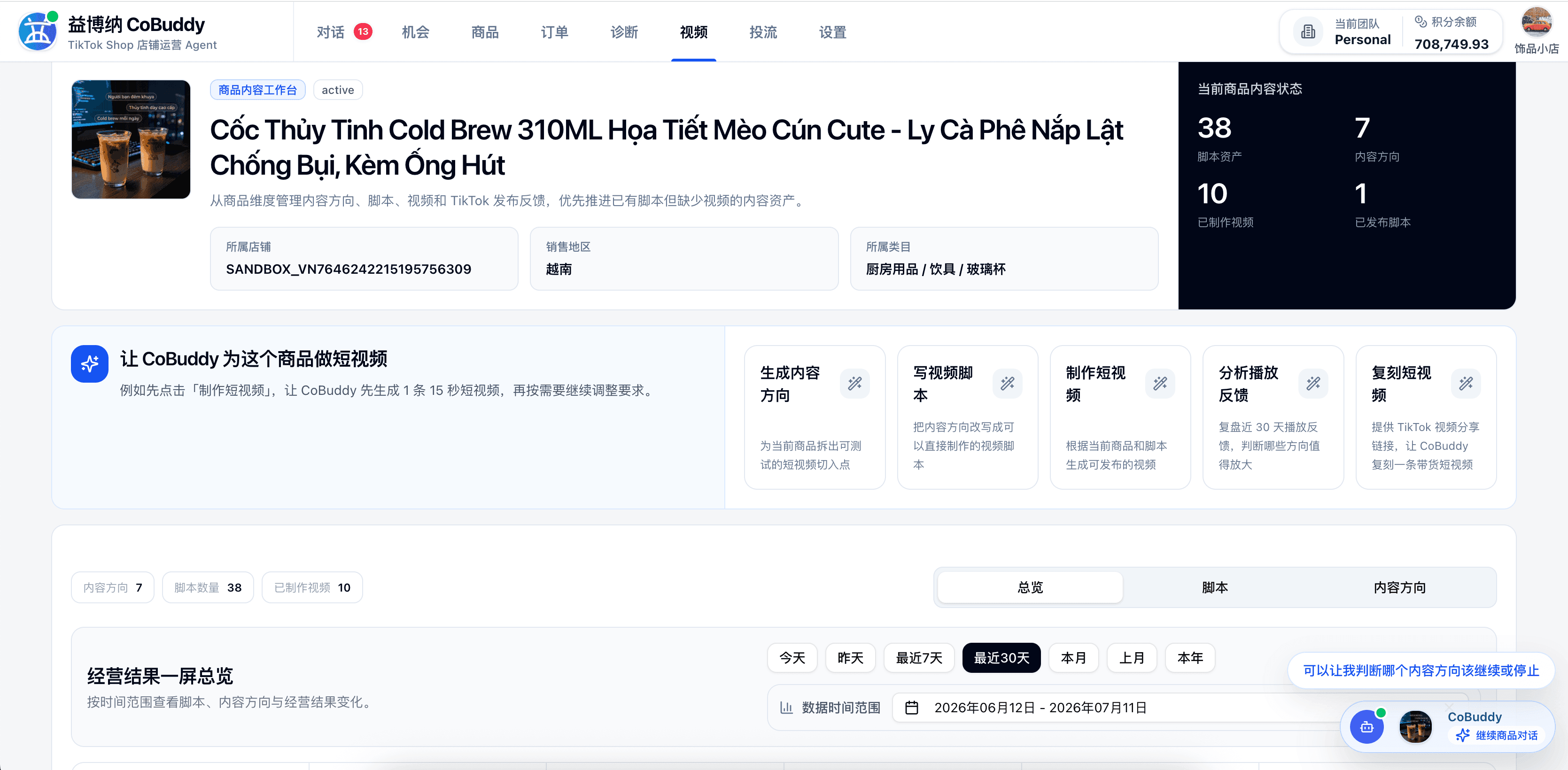The image size is (1568, 770).
Task: Click the 商品内容工作台 tag
Action: (257, 90)
